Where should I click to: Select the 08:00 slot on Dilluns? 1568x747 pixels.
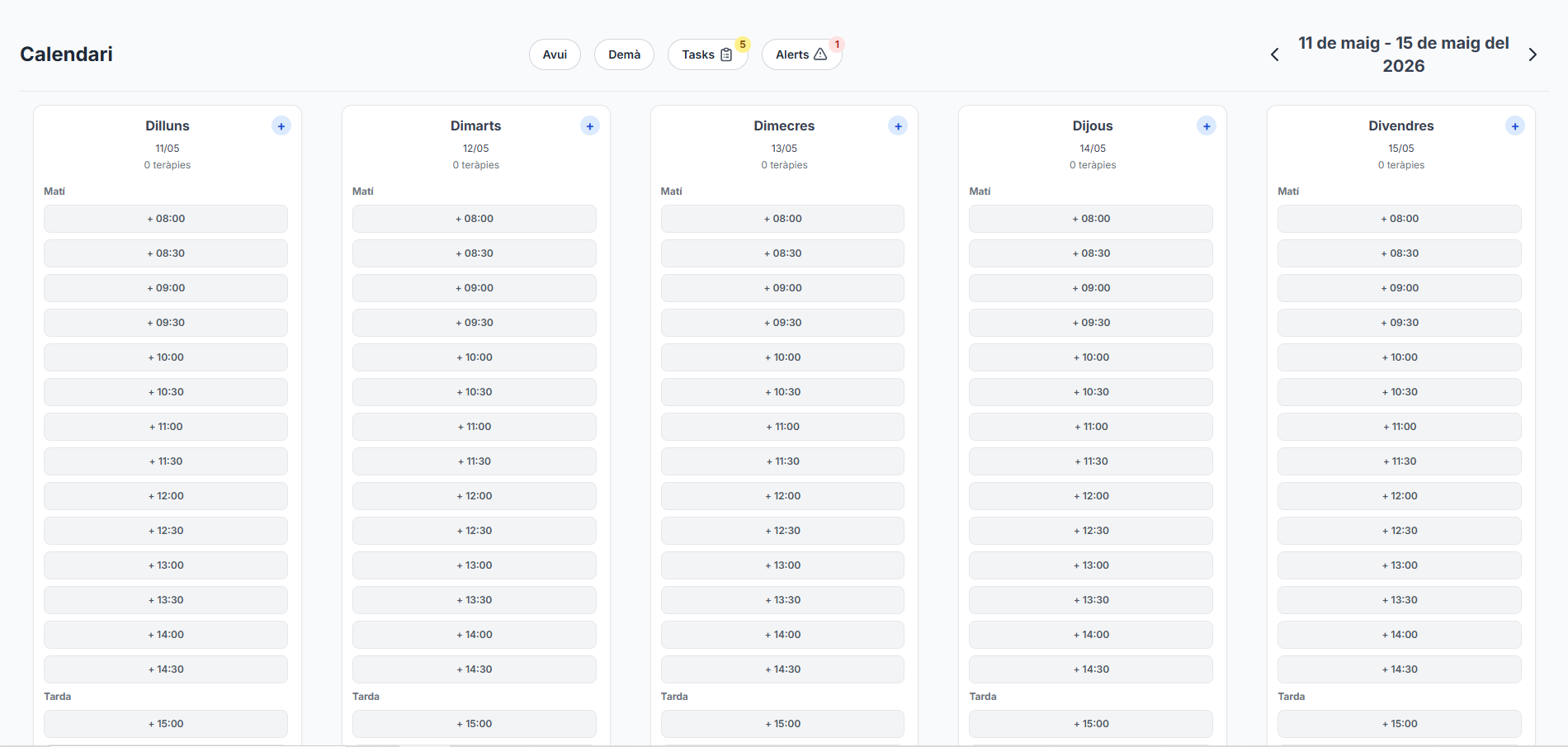click(x=165, y=218)
